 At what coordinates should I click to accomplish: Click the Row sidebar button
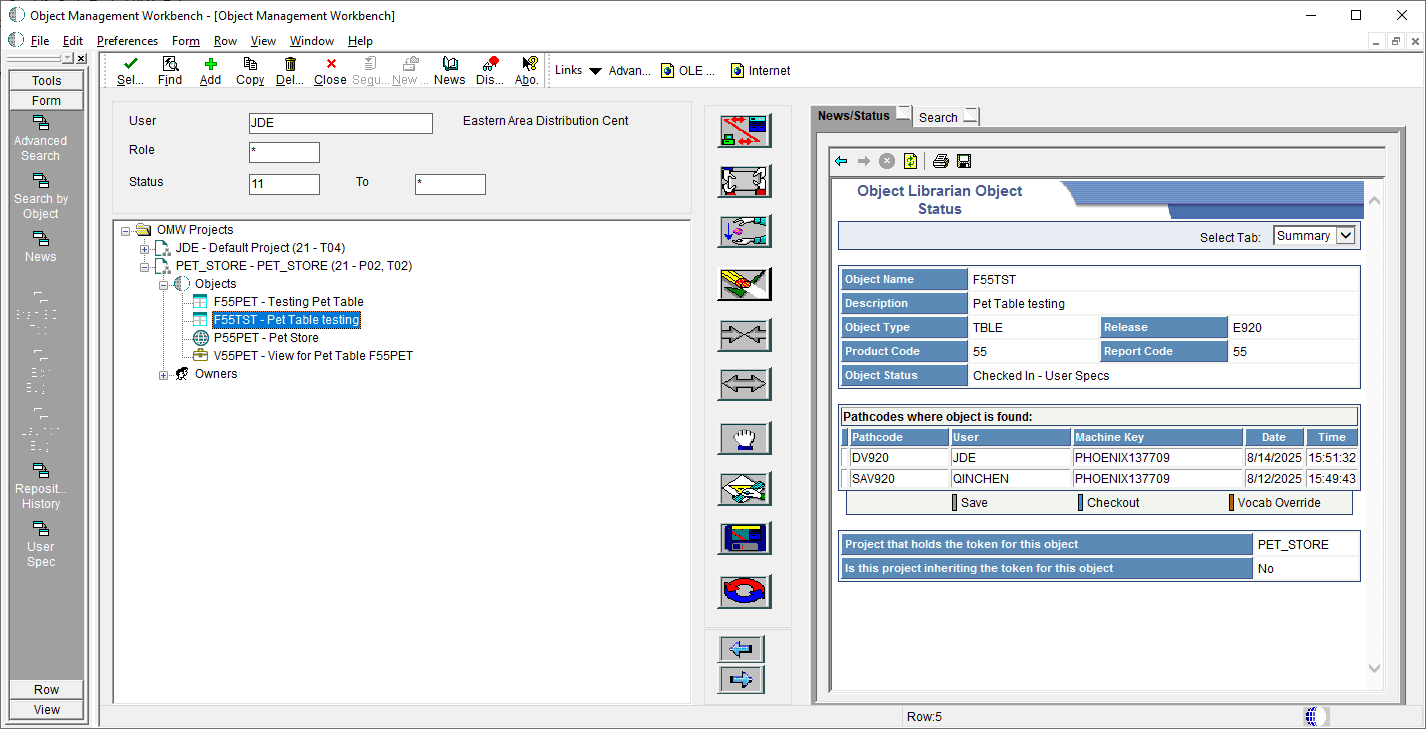click(x=47, y=690)
